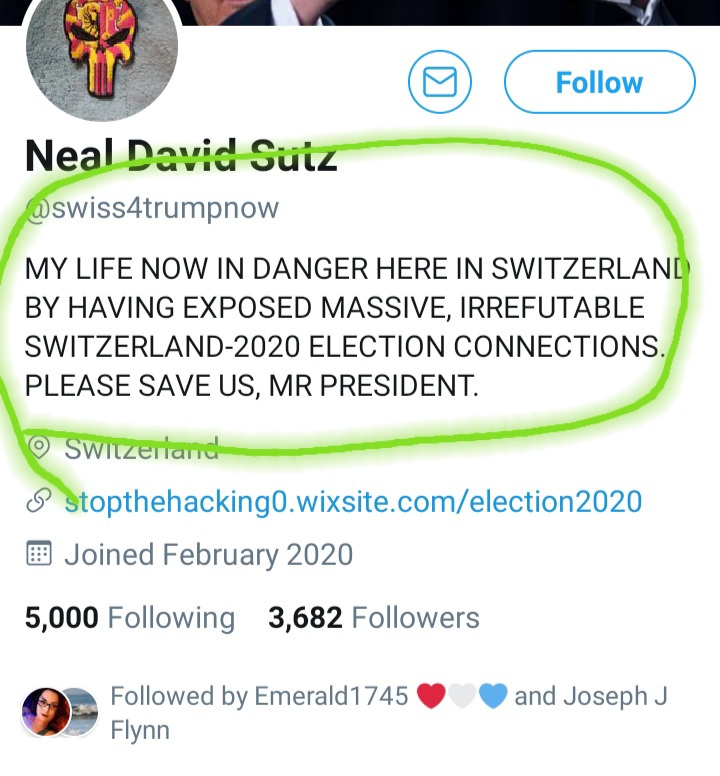View the 5,000 Following list
Image resolution: width=720 pixels, height=776 pixels.
pos(130,618)
